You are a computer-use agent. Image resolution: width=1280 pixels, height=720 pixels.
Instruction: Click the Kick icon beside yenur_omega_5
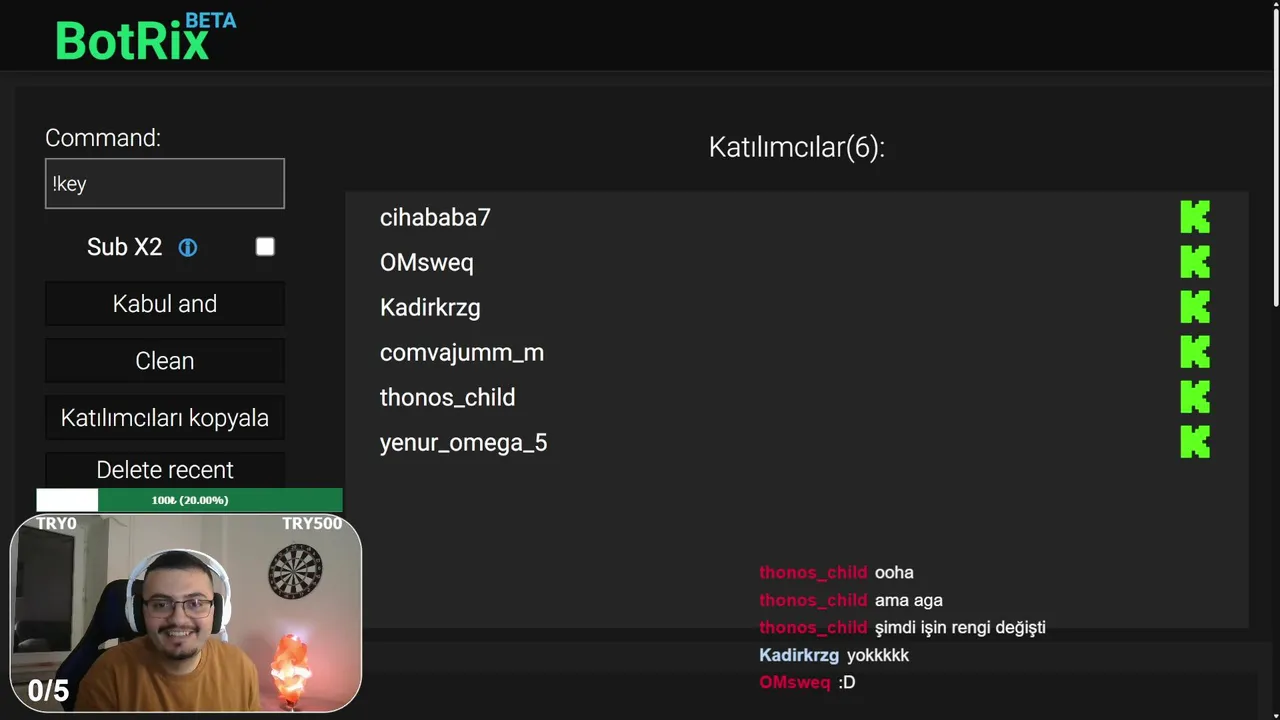pyautogui.click(x=1195, y=442)
